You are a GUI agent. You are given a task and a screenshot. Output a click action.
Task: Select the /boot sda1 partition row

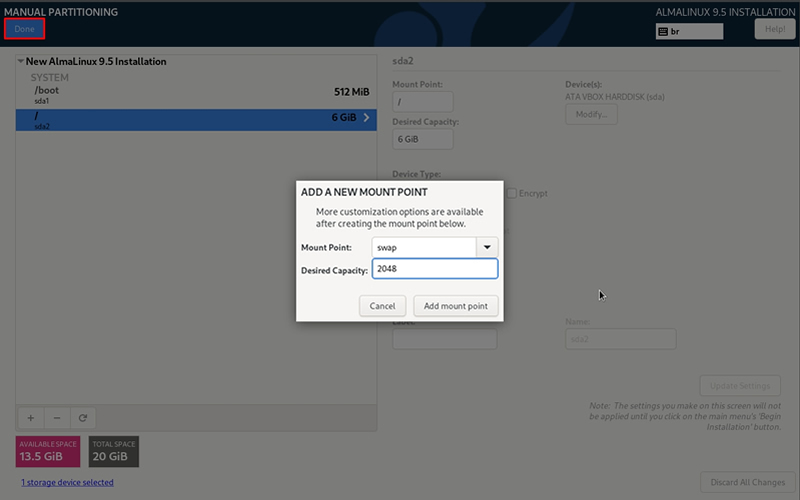tap(196, 94)
